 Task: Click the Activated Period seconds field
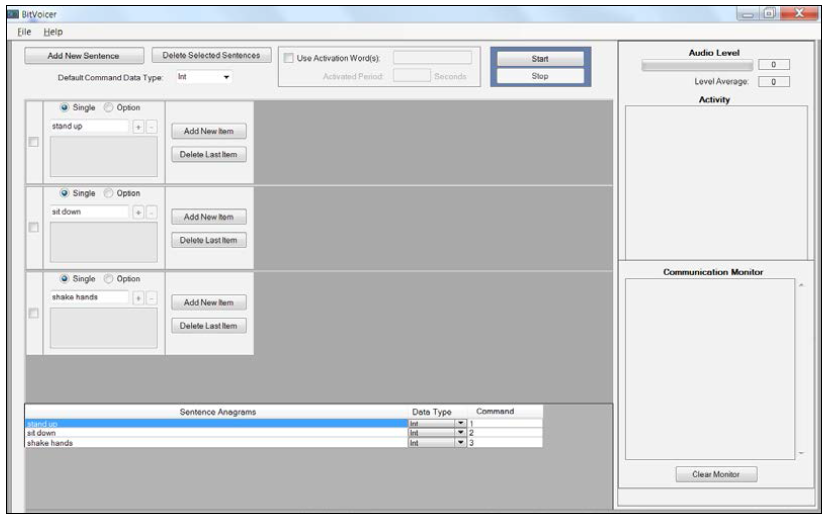tap(412, 76)
